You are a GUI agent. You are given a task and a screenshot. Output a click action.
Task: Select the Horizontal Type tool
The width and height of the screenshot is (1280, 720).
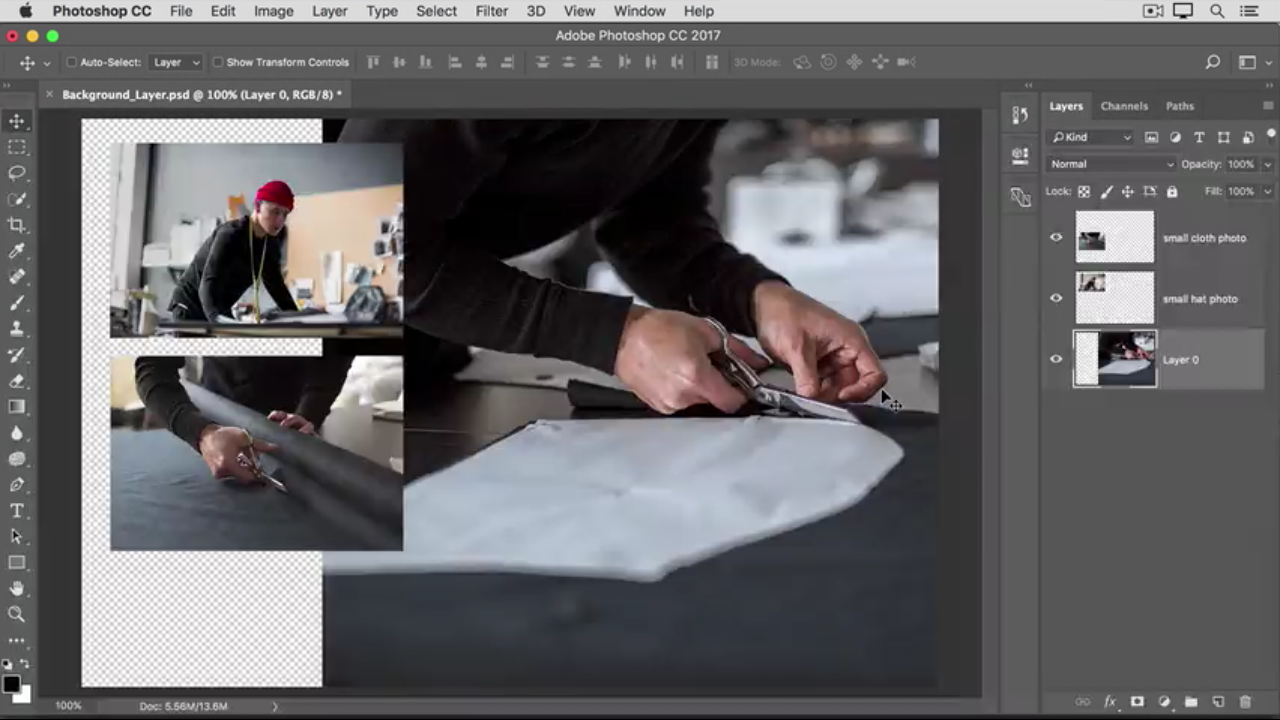click(17, 511)
